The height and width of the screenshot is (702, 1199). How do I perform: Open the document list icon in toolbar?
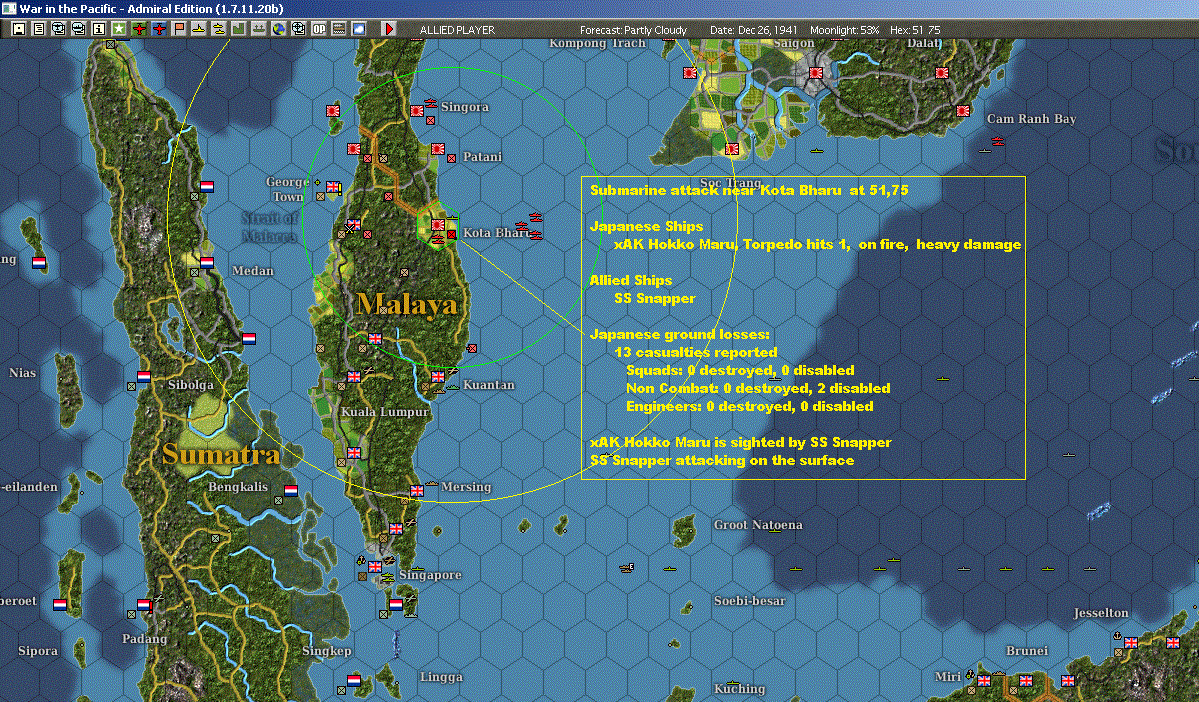tap(39, 29)
